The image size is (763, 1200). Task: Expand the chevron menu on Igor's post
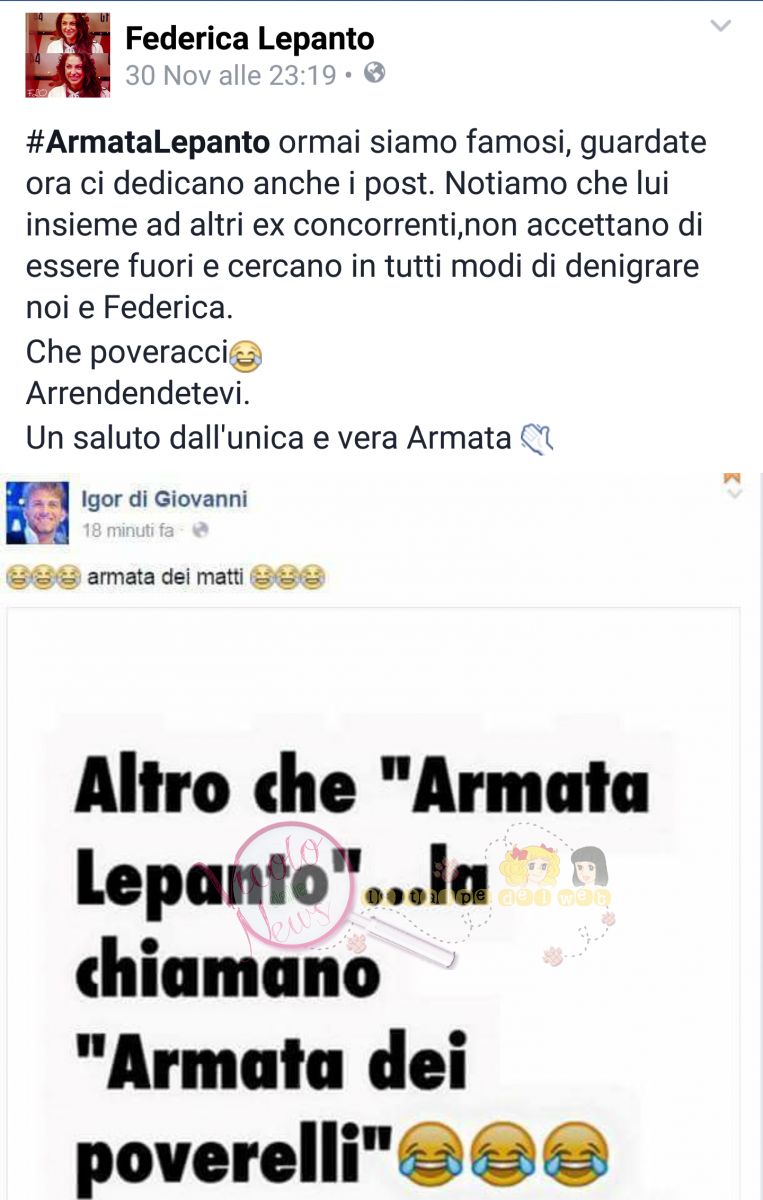[x=733, y=486]
